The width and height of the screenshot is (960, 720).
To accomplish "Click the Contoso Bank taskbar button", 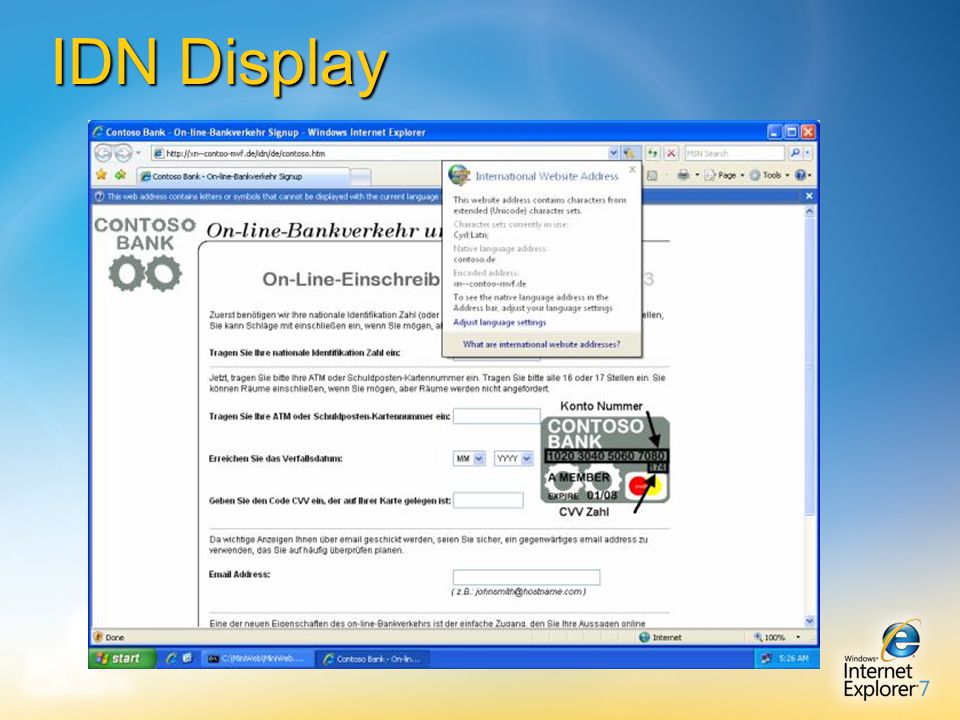I will 373,659.
